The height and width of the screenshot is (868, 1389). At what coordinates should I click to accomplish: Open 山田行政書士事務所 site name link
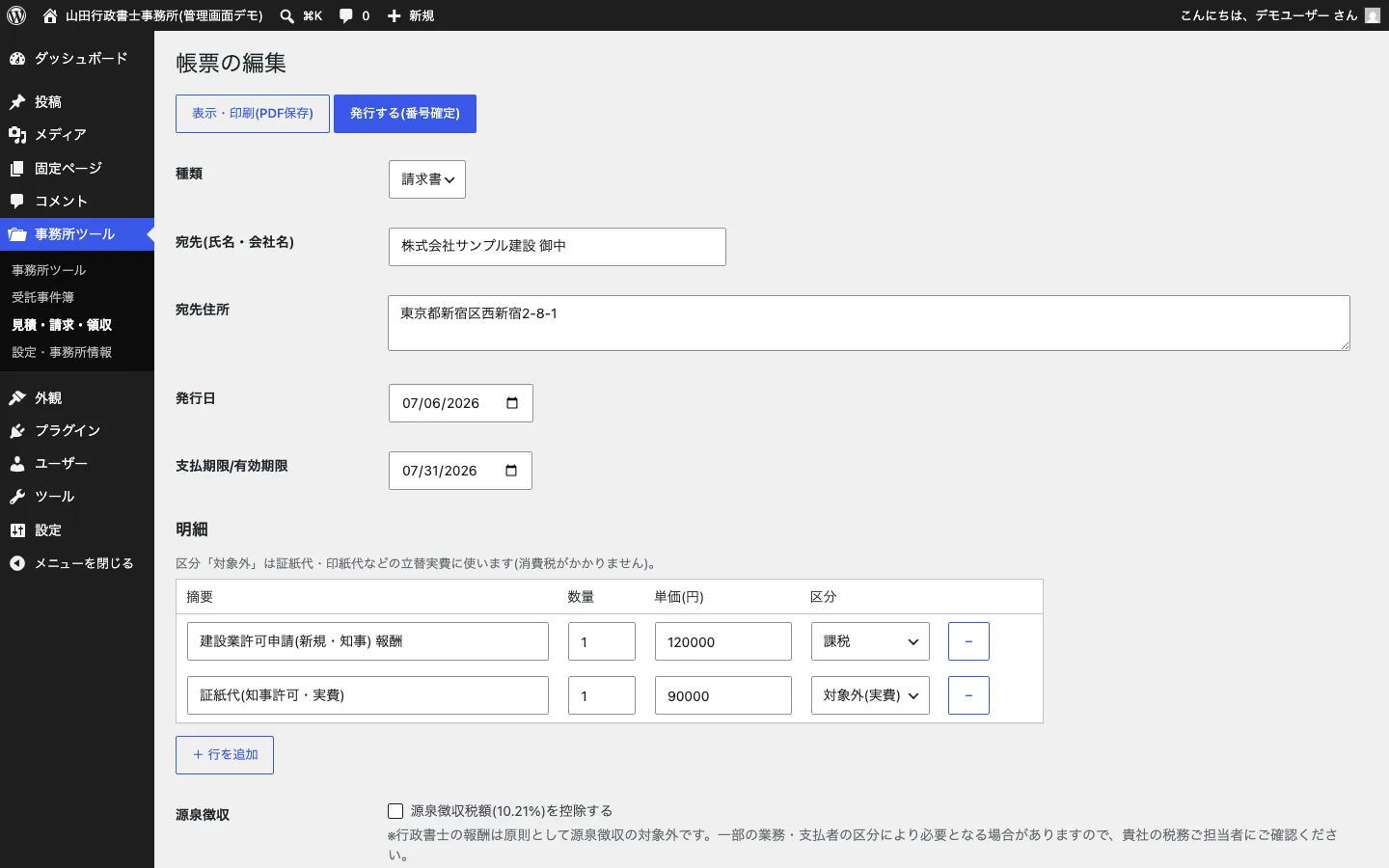click(x=164, y=15)
